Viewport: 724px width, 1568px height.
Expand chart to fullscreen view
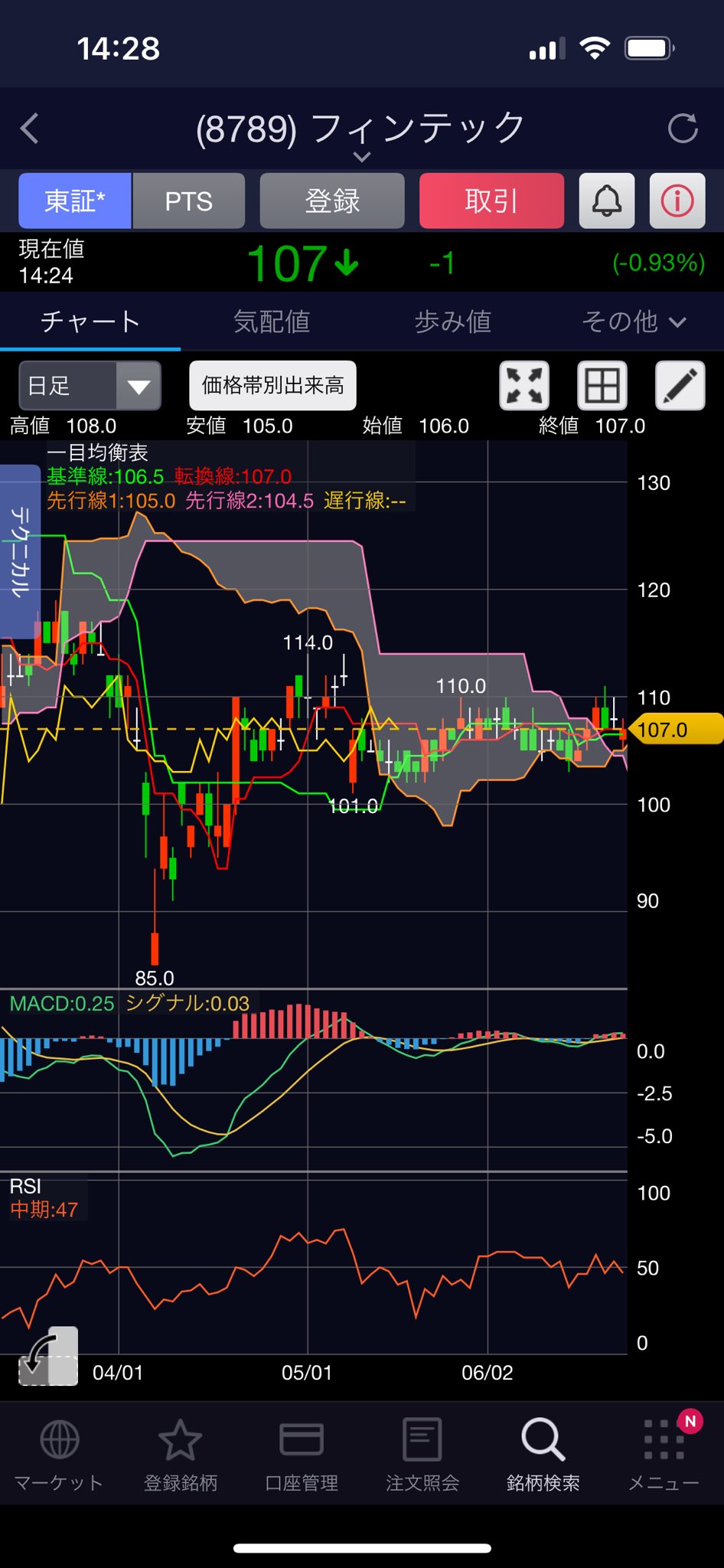[524, 385]
